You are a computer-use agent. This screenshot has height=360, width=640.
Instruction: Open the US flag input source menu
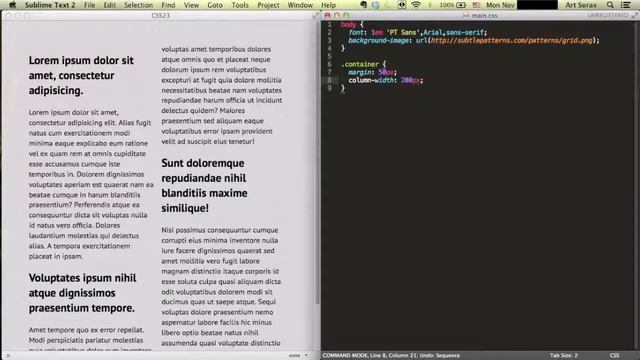coord(476,5)
